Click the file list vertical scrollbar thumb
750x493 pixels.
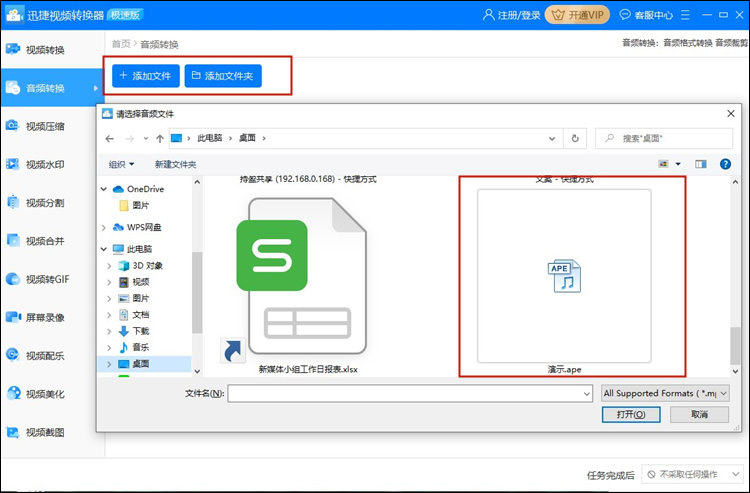click(x=735, y=346)
